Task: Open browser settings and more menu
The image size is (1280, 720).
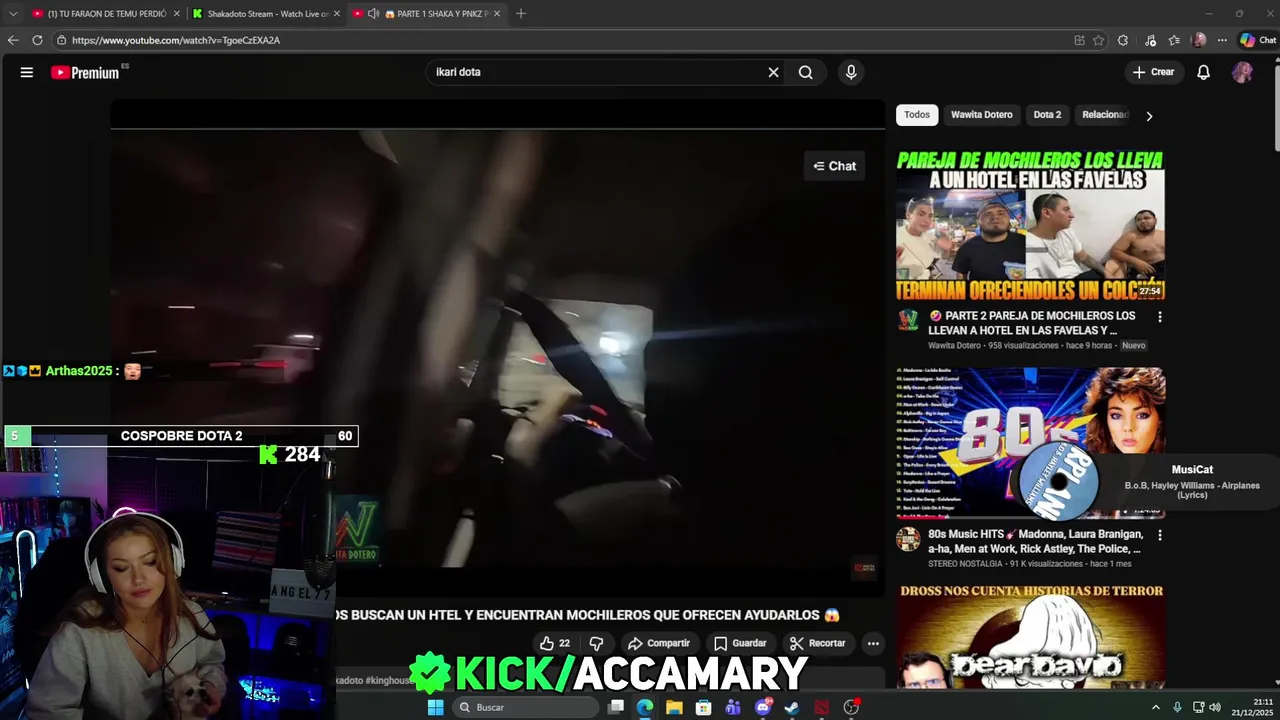Action: click(x=1221, y=40)
